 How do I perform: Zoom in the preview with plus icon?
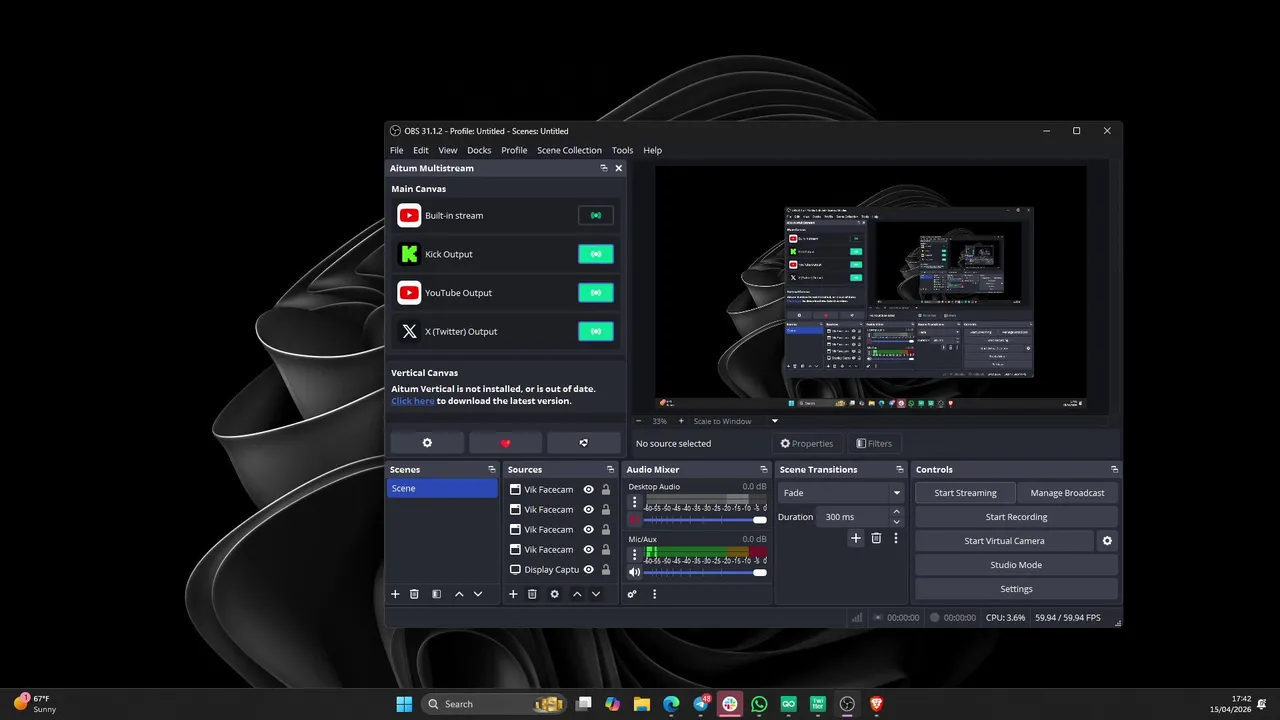pos(681,421)
